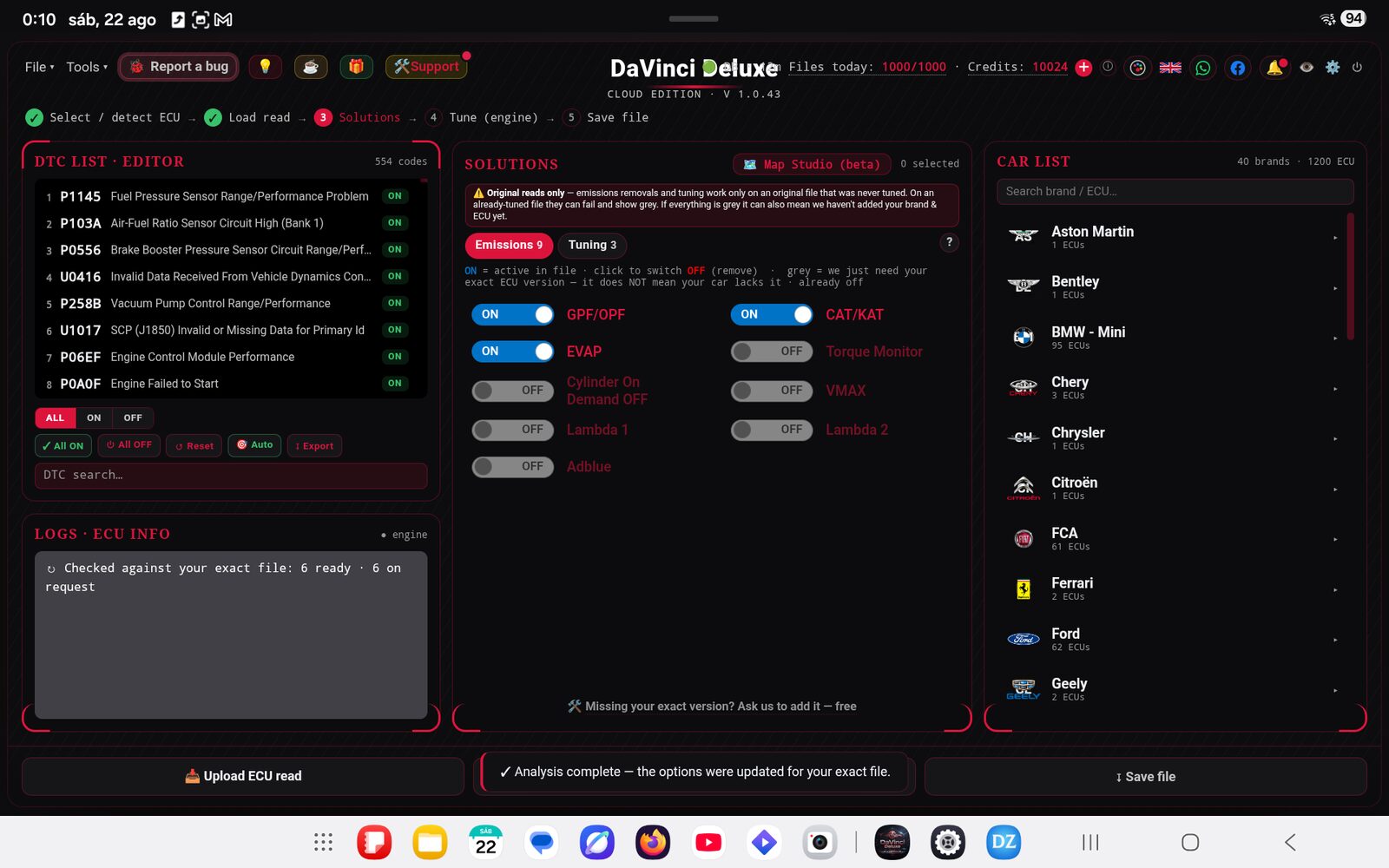Add credits with the red plus icon
Viewport: 1389px width, 868px height.
pos(1083,68)
